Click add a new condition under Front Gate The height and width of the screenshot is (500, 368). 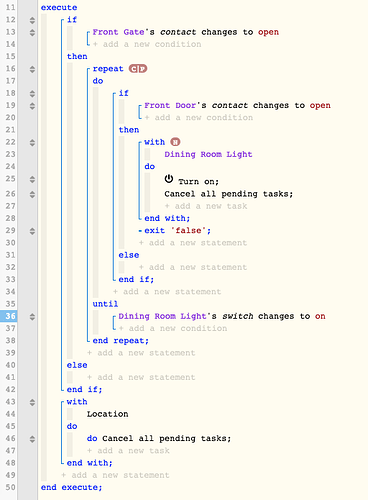[x=147, y=44]
